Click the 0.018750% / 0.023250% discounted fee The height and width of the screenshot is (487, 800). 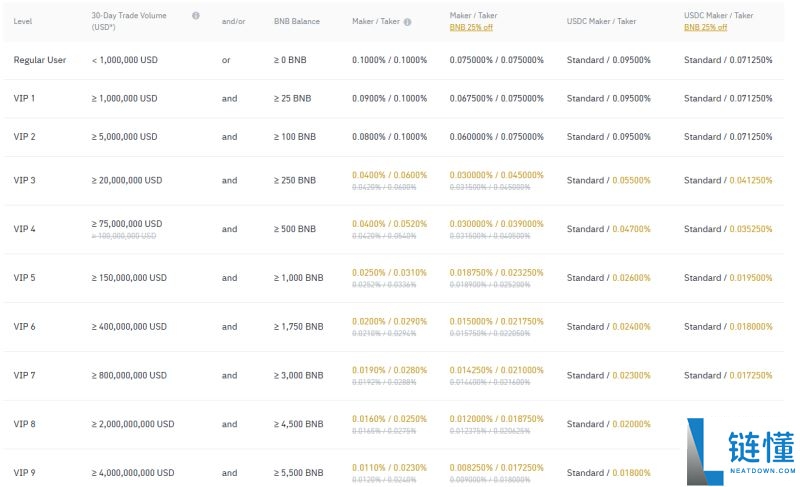(x=496, y=272)
